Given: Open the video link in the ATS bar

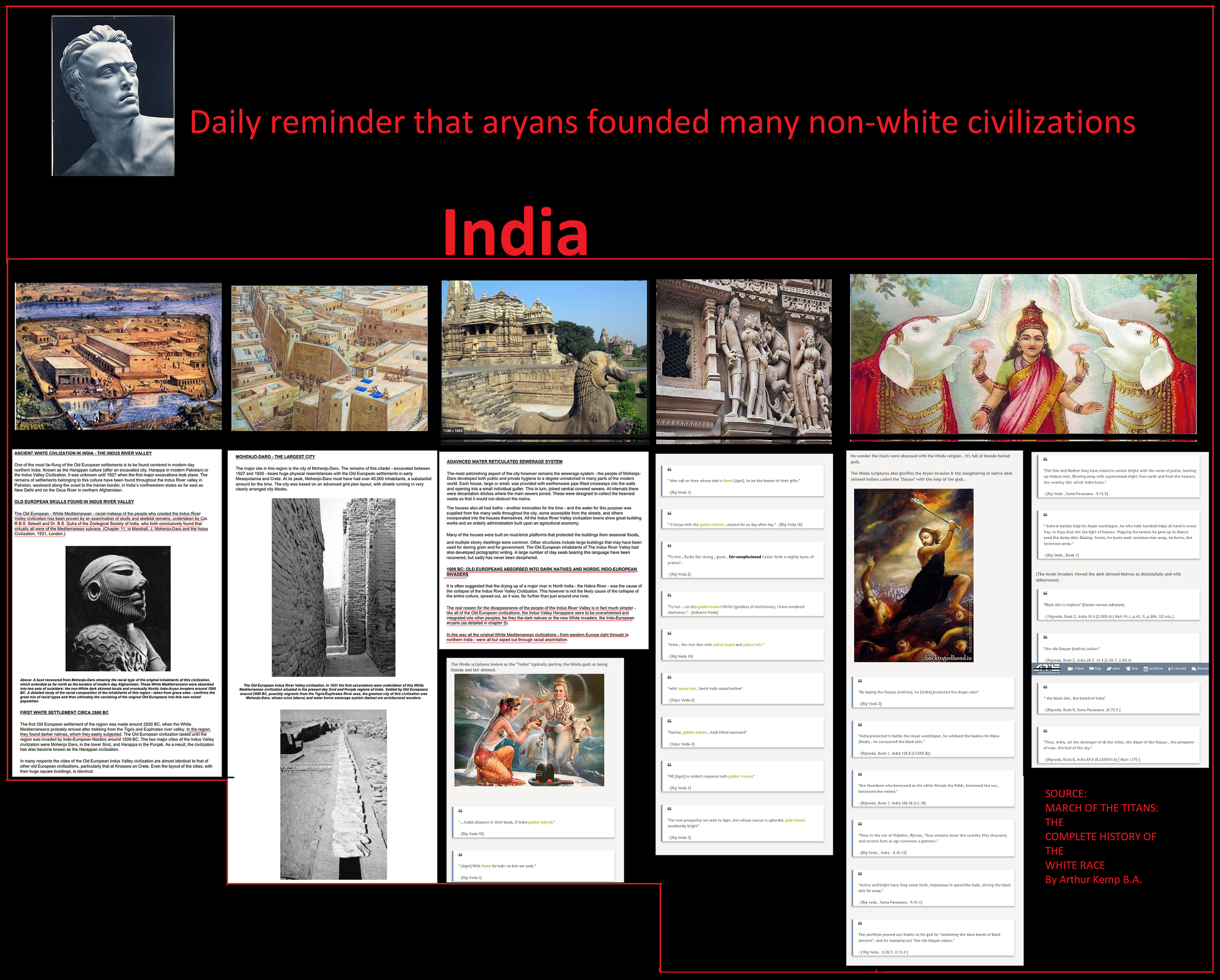Looking at the screenshot, I should click(x=1076, y=668).
